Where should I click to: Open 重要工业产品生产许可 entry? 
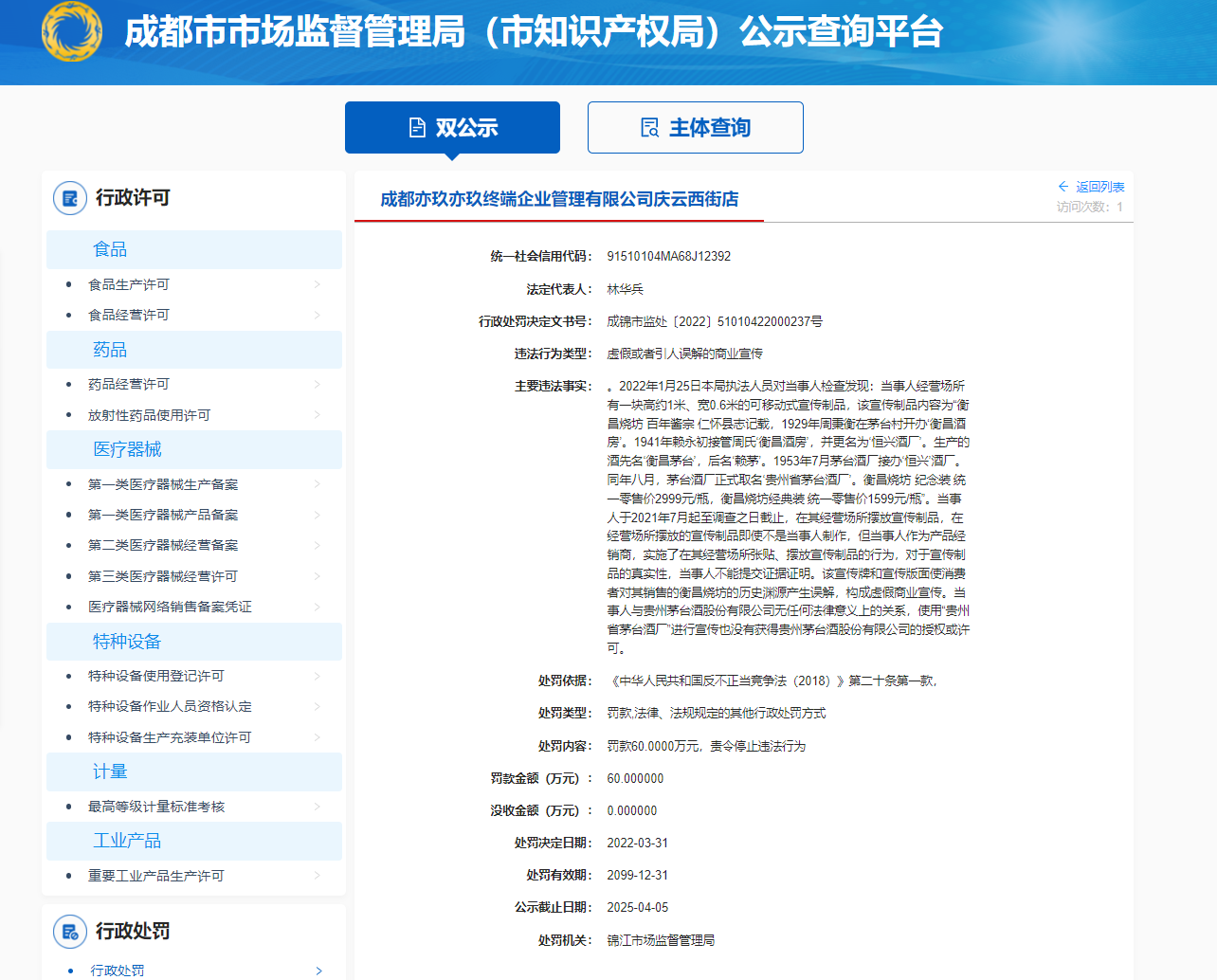click(156, 876)
